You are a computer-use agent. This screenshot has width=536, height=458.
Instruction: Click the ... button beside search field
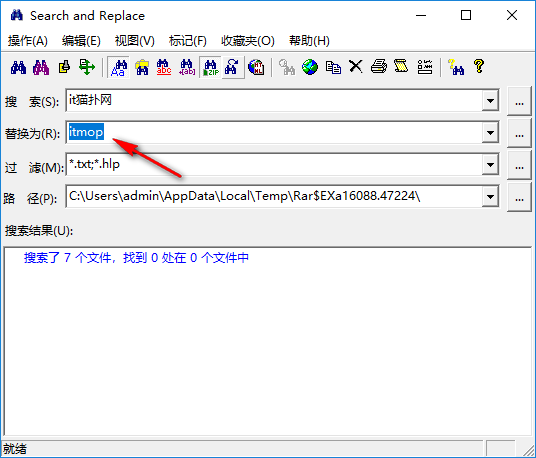point(519,101)
